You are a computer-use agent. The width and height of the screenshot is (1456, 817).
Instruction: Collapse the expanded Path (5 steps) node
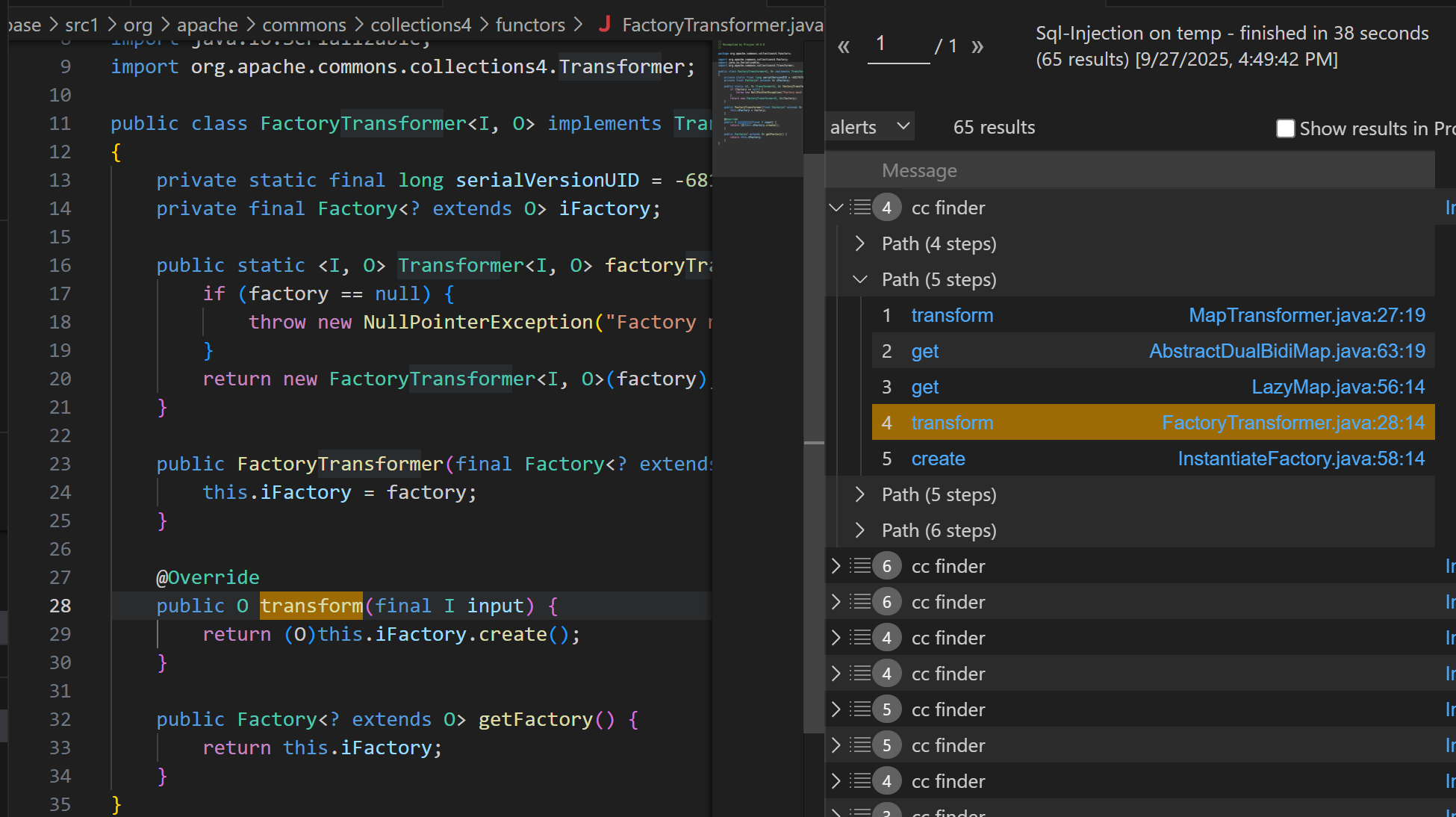(860, 279)
